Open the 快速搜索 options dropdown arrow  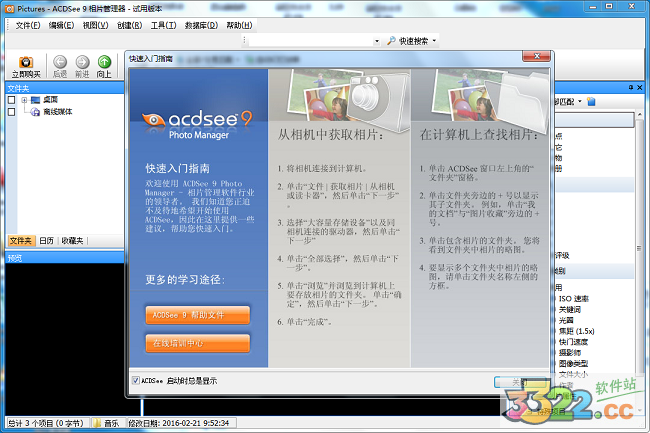coord(434,41)
